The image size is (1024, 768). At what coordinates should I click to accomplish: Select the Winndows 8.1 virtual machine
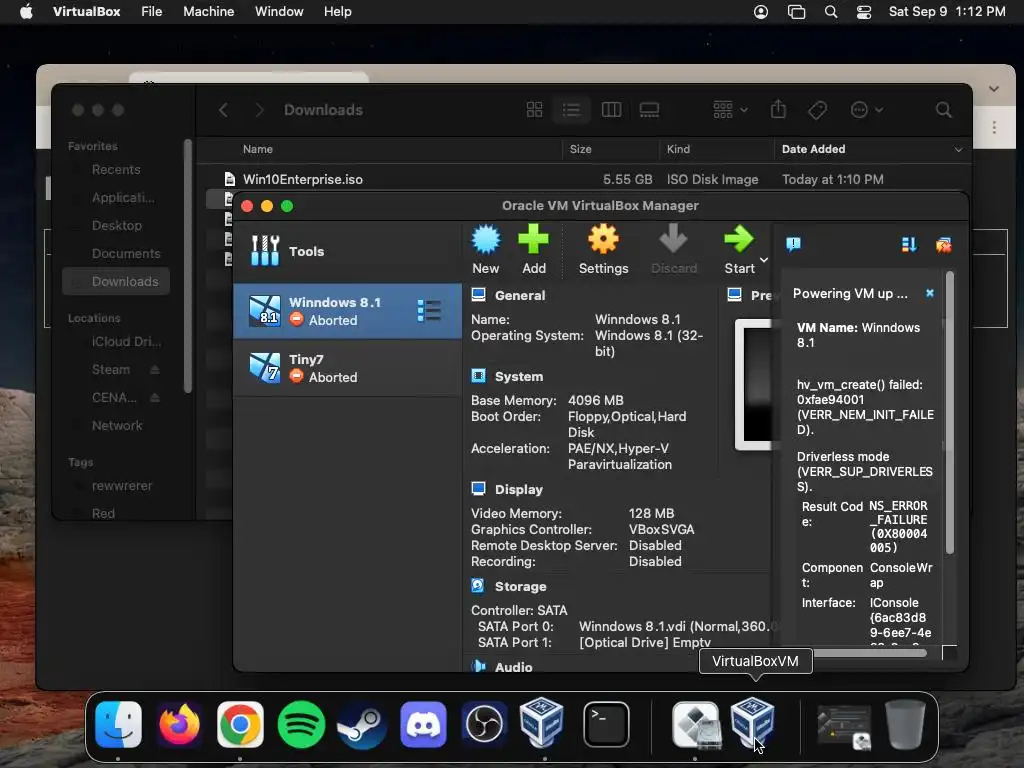(x=347, y=311)
